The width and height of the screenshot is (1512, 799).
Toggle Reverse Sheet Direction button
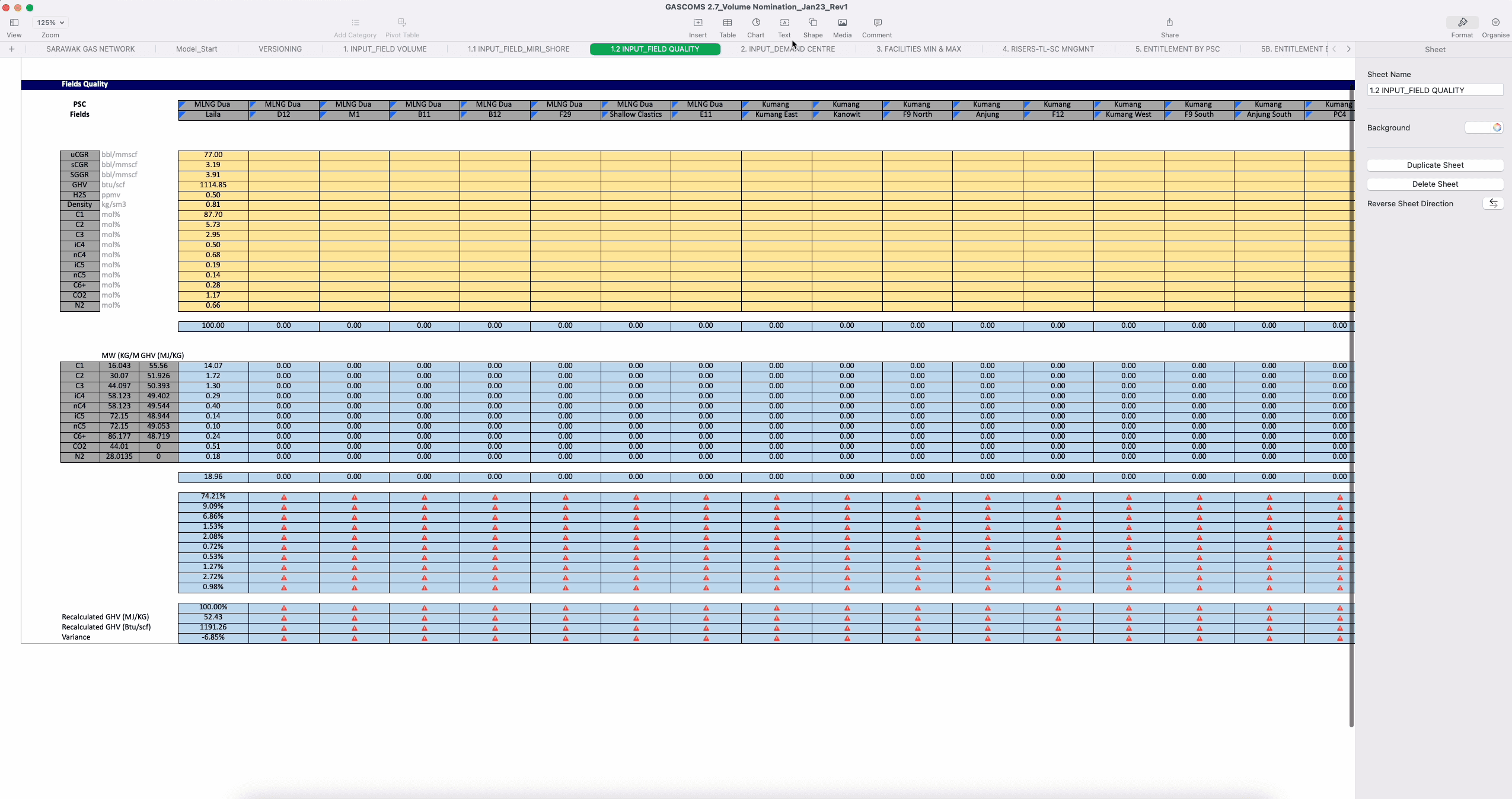[1493, 203]
